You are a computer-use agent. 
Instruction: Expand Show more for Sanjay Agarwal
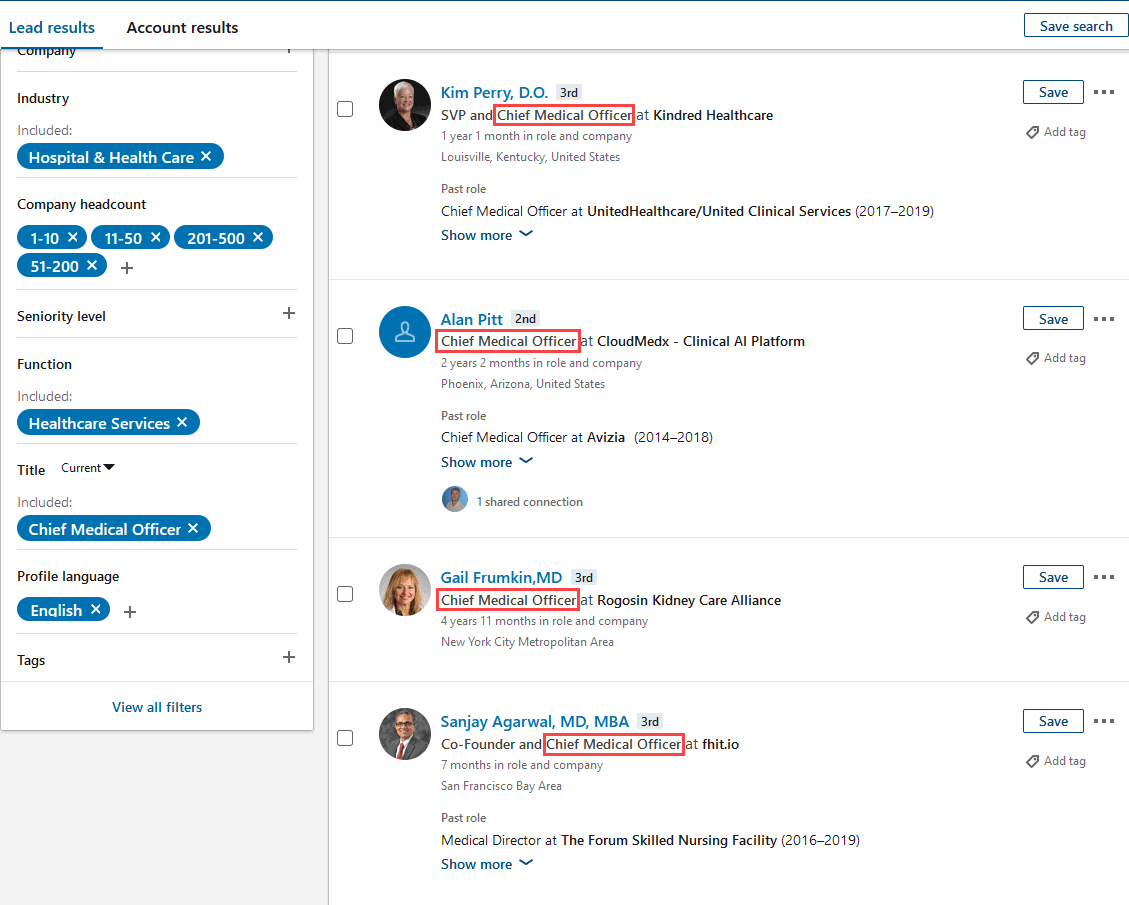[487, 863]
